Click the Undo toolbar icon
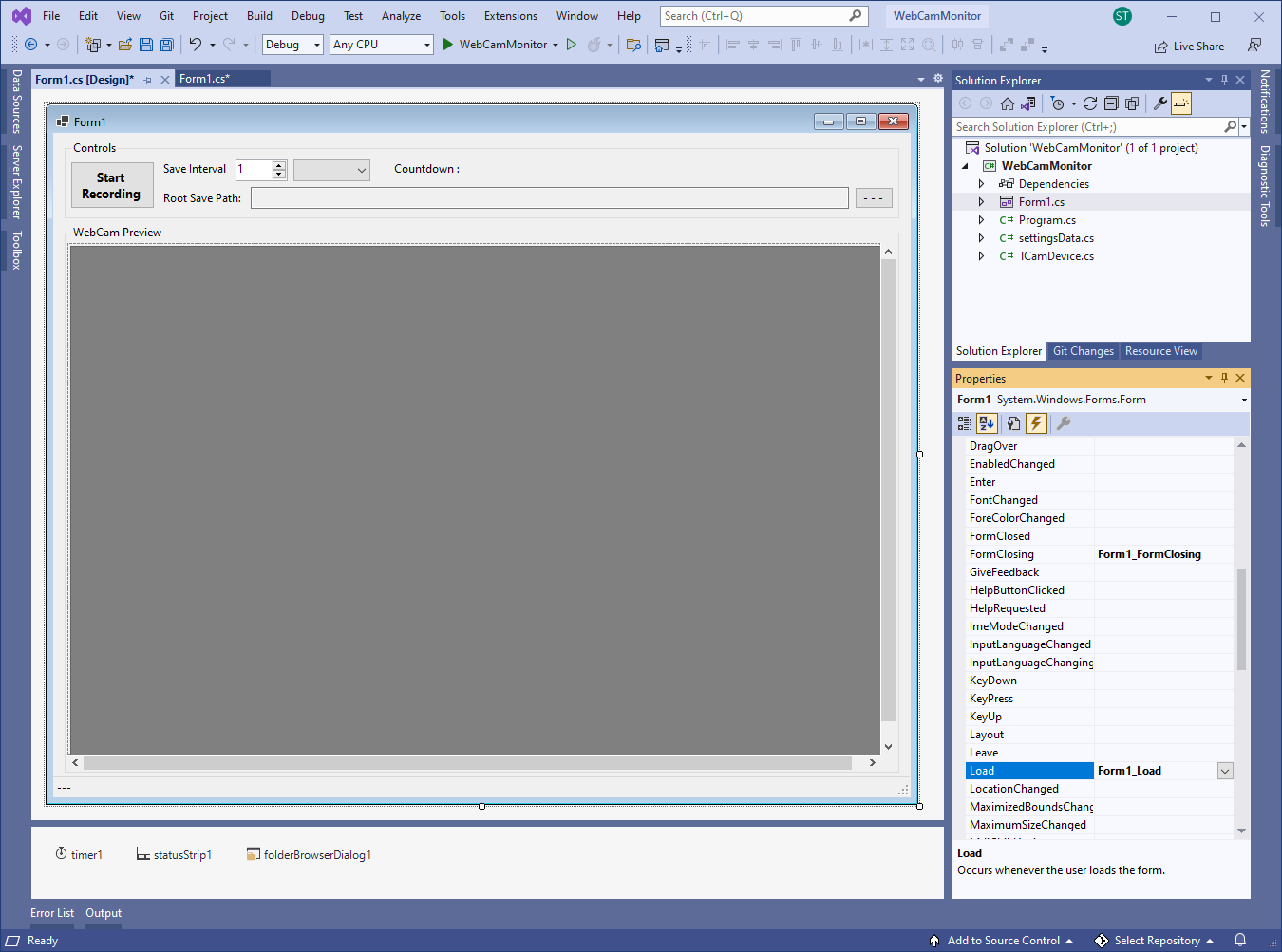Image resolution: width=1282 pixels, height=952 pixels. tap(196, 45)
